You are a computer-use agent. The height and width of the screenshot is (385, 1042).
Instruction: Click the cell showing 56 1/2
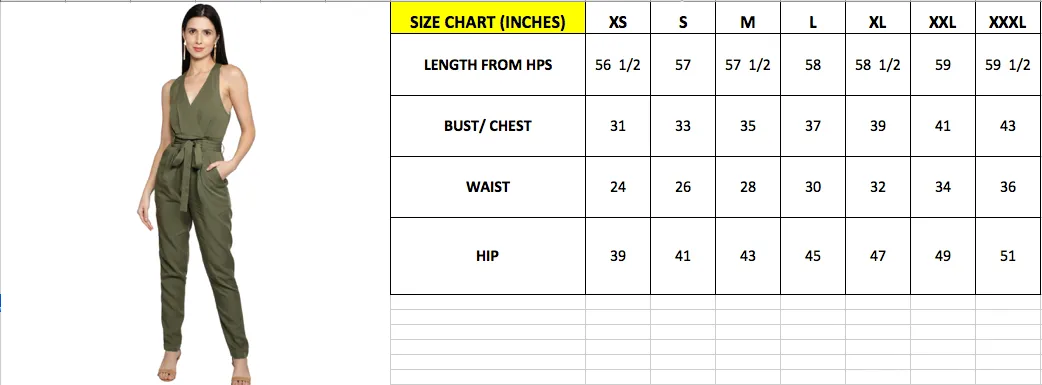pyautogui.click(x=618, y=64)
